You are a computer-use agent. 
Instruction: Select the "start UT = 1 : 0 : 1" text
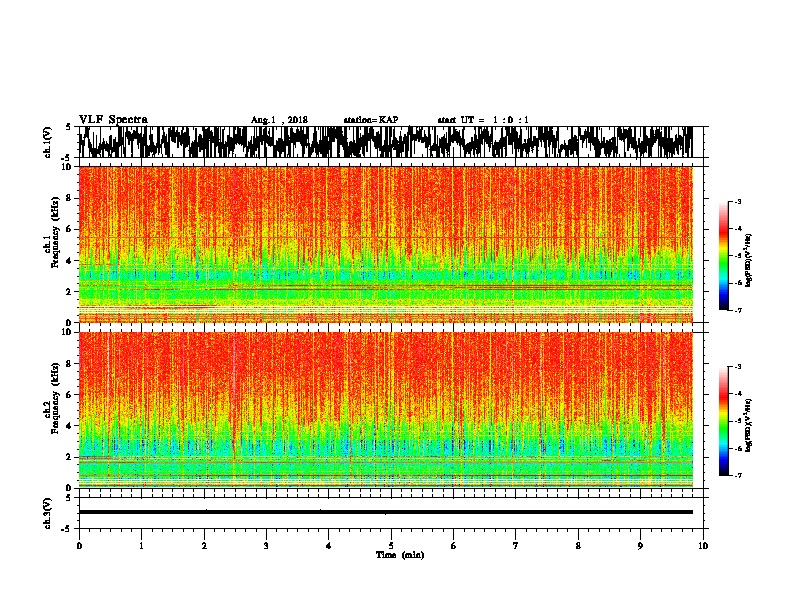coord(483,120)
